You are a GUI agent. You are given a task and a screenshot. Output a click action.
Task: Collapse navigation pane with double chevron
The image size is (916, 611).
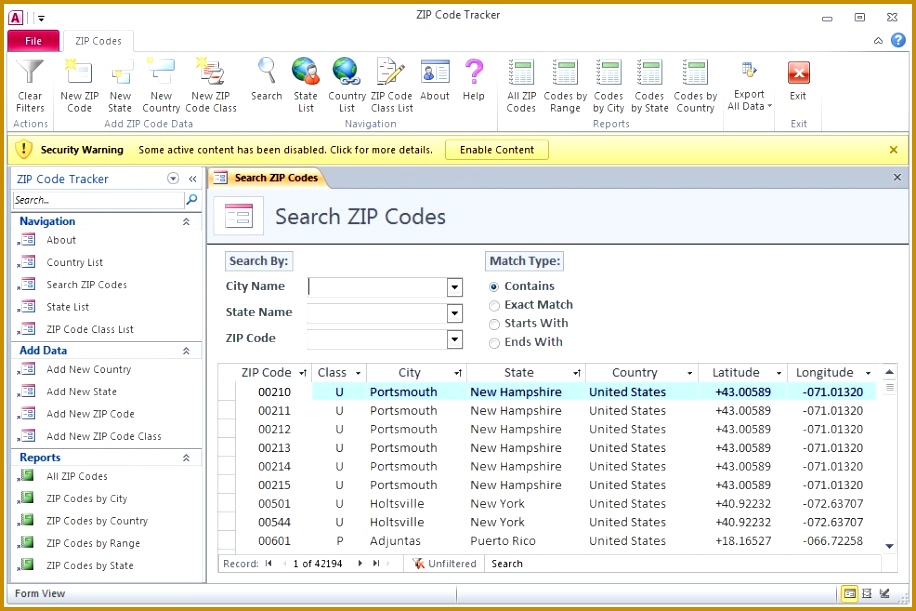[x=192, y=179]
